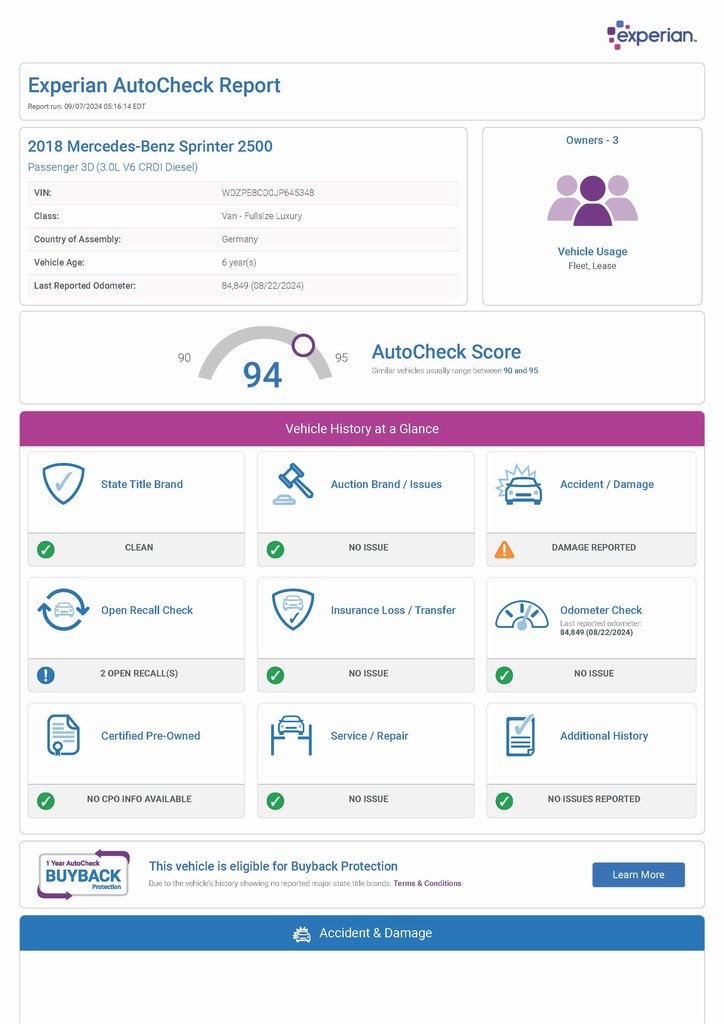Screen dimensions: 724x1024
Task: Click the blue 2 Open Recall(s) alert icon
Action: click(x=46, y=675)
